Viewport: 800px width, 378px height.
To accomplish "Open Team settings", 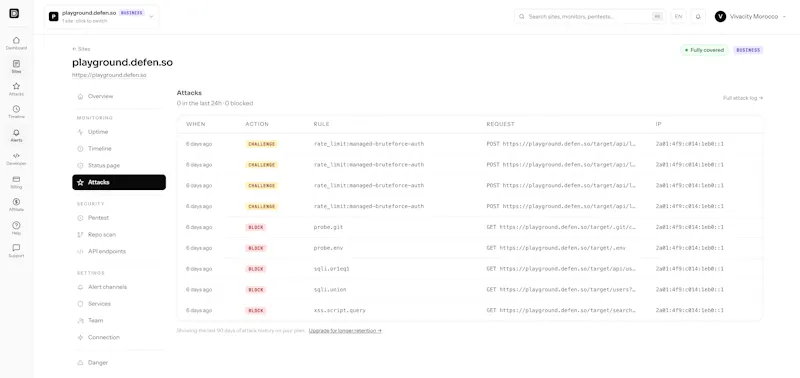I will pos(119,320).
